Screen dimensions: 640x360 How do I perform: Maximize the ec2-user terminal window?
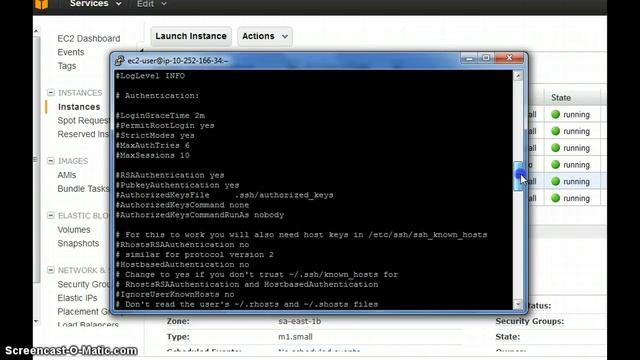pyautogui.click(x=486, y=58)
